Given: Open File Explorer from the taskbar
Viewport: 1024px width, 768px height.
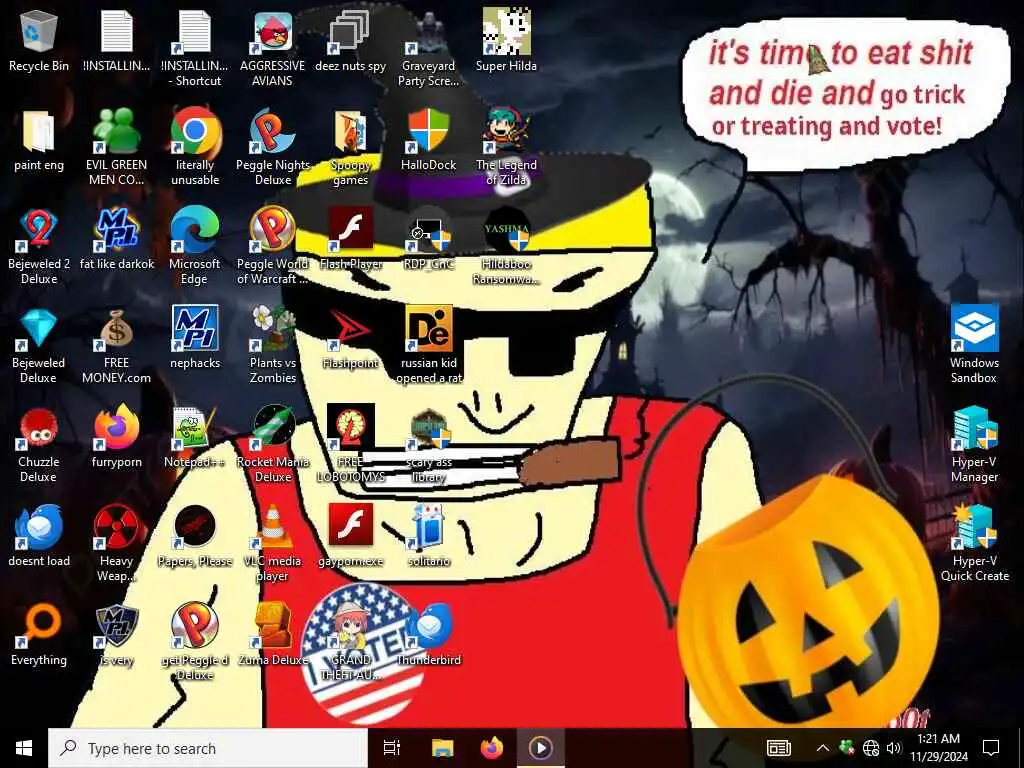Looking at the screenshot, I should [442, 748].
